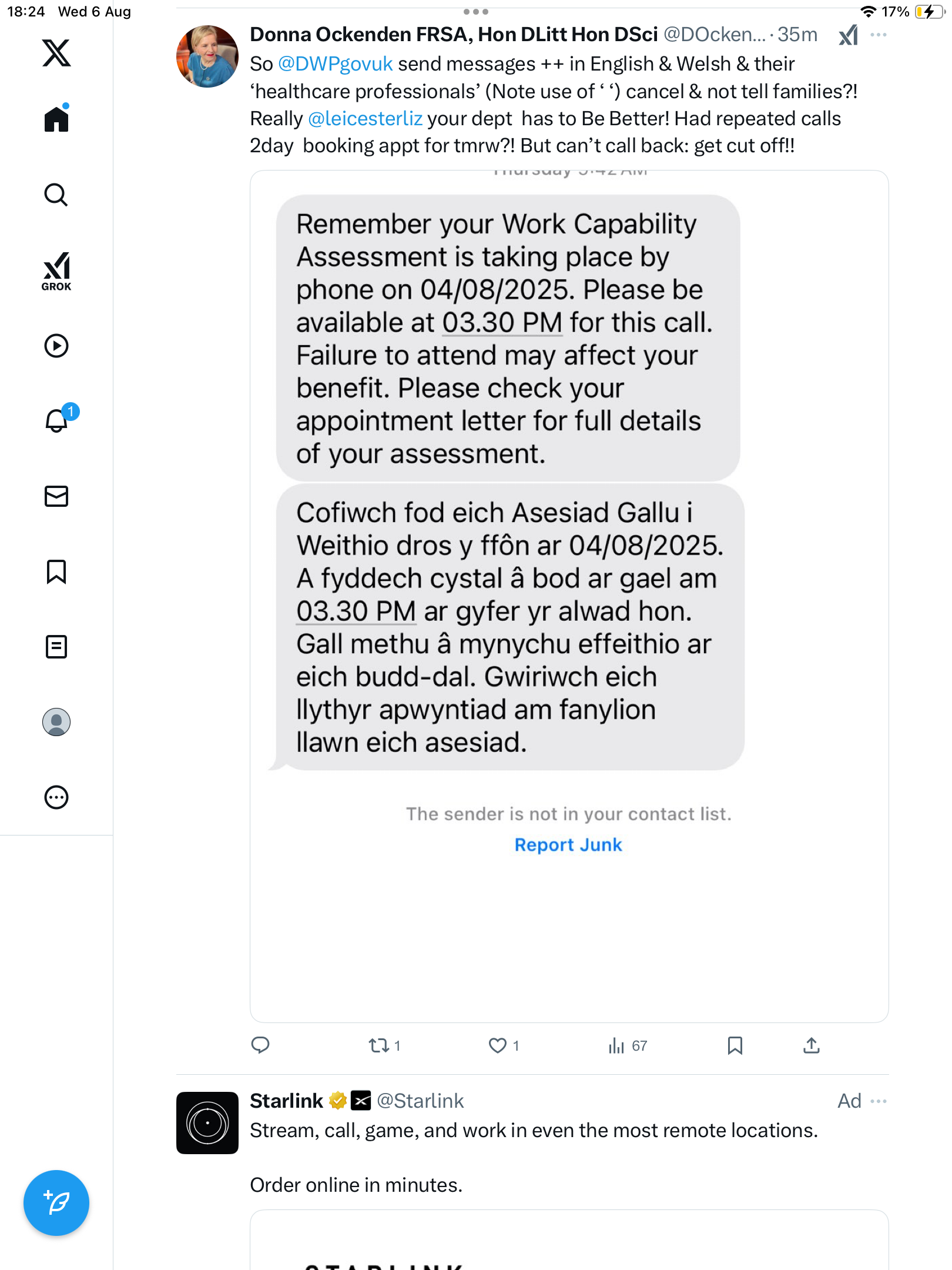Go to the Home feed
The width and height of the screenshot is (952, 1270).
point(56,119)
